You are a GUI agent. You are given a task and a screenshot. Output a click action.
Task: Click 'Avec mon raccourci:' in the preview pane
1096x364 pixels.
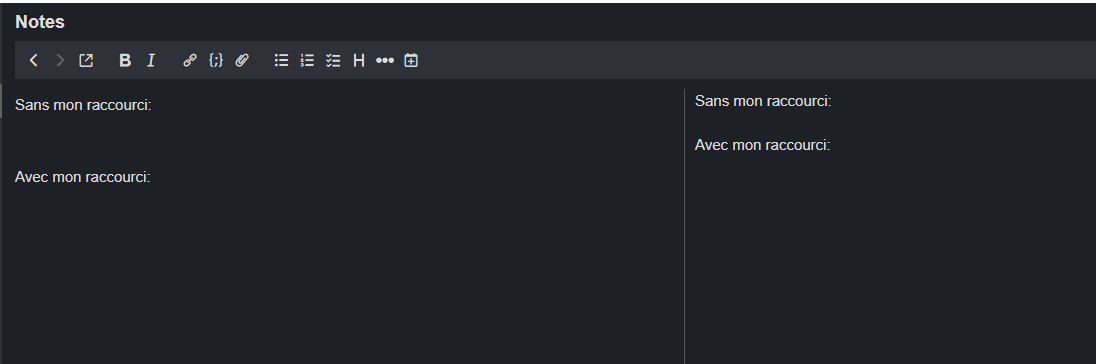(763, 145)
